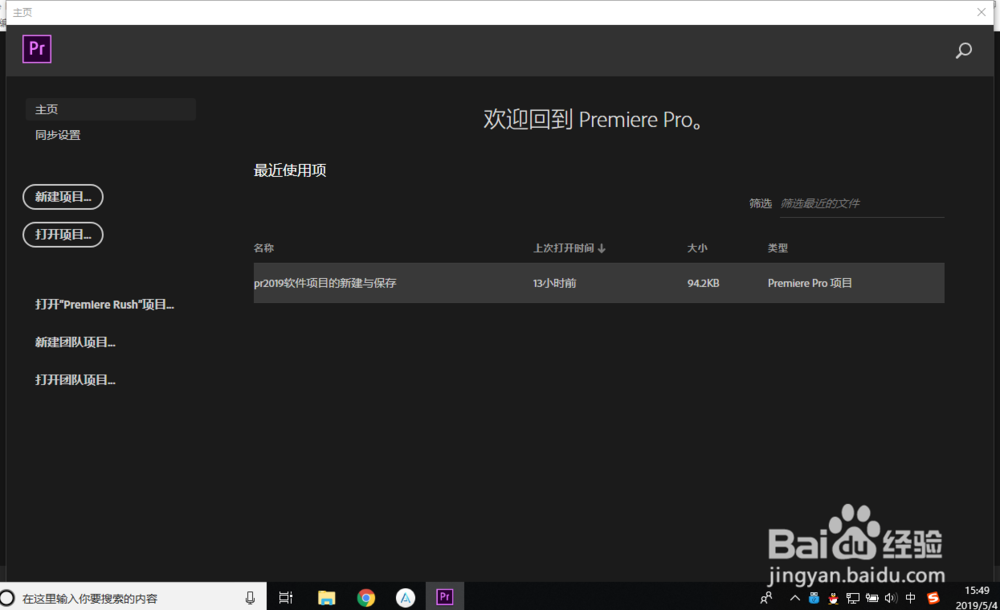Toggle the 中 input language indicator

pyautogui.click(x=910, y=598)
